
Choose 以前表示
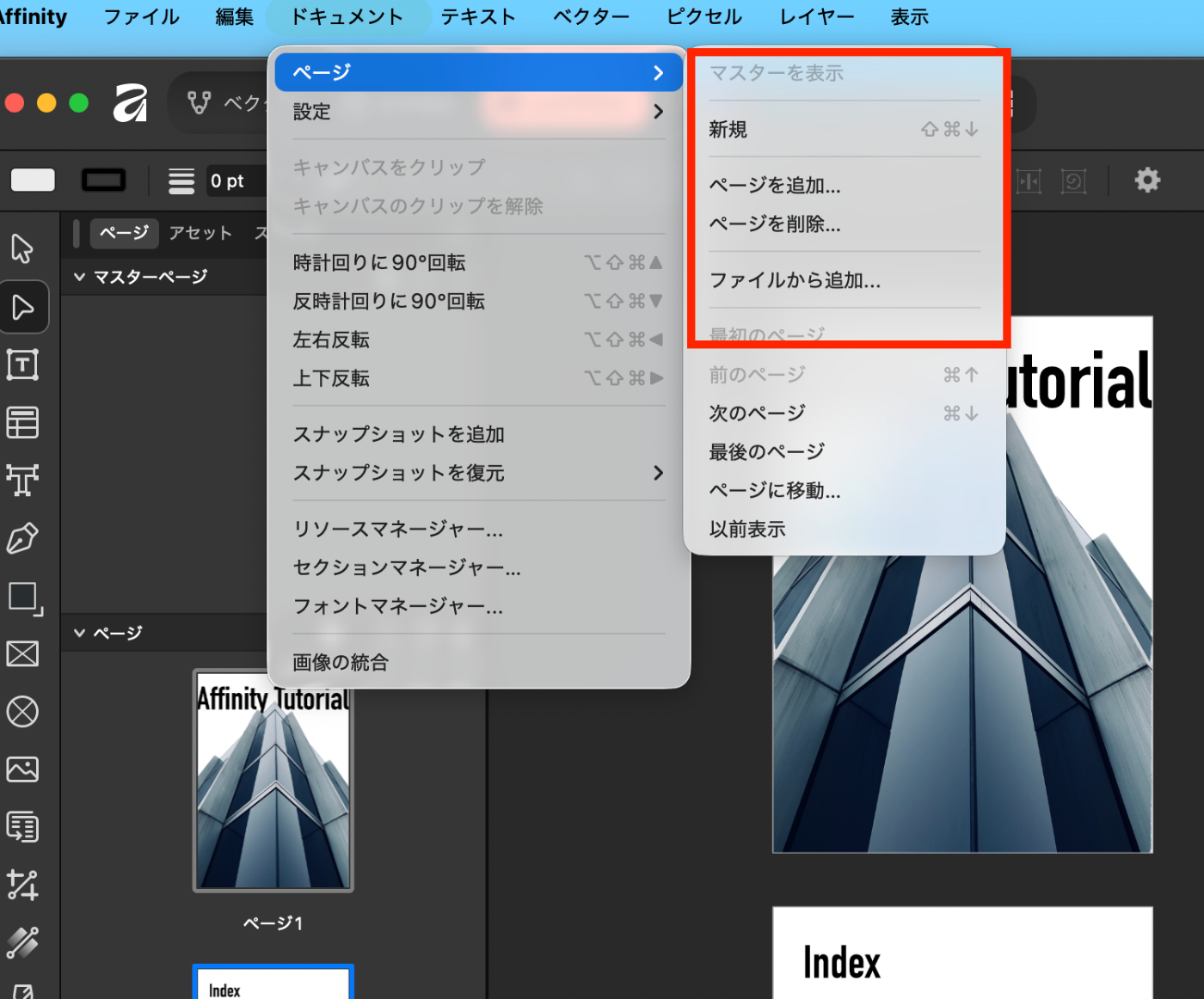[x=845, y=530]
